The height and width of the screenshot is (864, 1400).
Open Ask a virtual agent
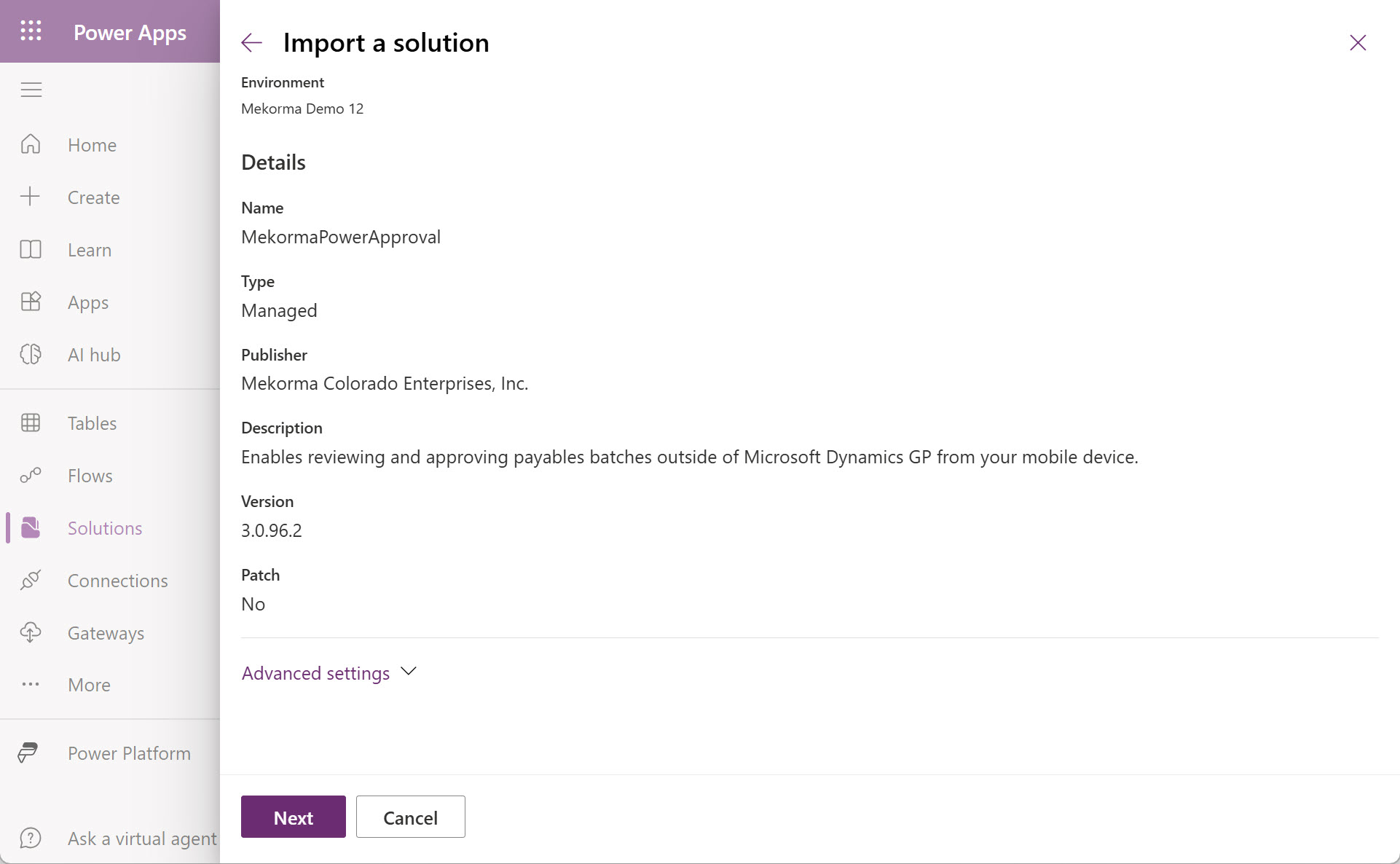point(141,839)
